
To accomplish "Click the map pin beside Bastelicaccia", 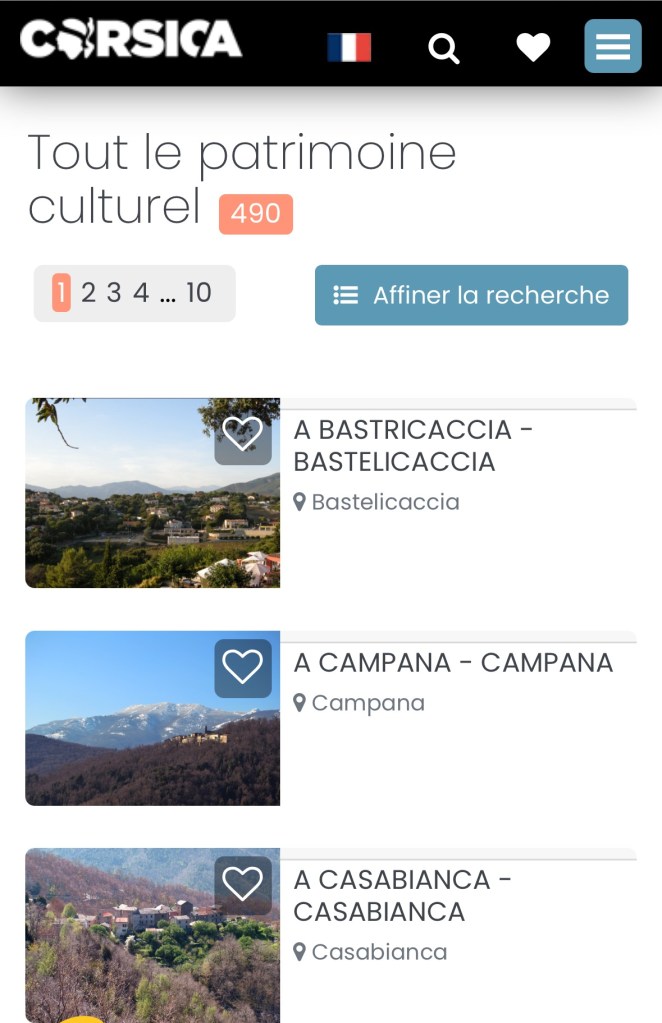I will click(x=299, y=502).
